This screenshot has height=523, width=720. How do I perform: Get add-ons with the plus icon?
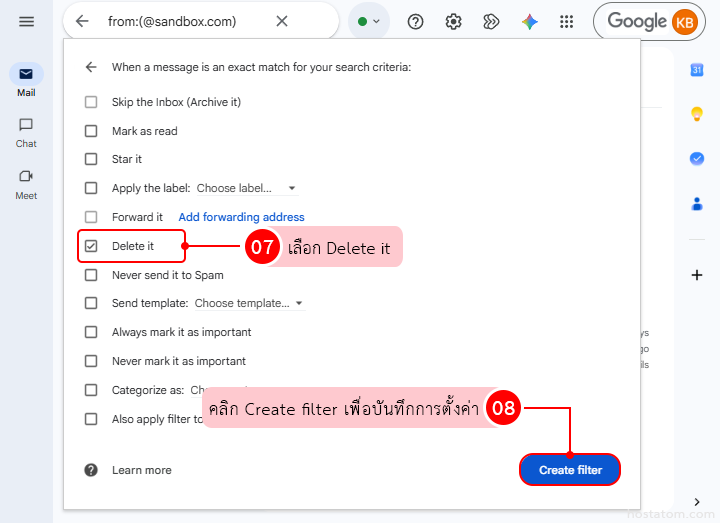(697, 275)
